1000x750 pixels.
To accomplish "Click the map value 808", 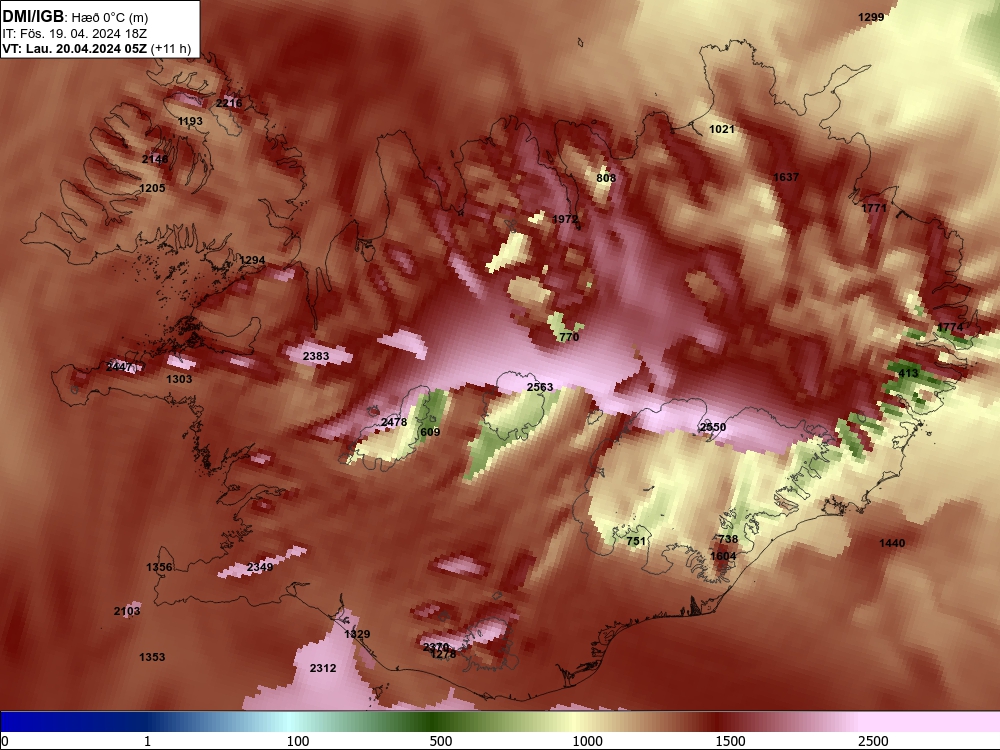I will (x=606, y=178).
